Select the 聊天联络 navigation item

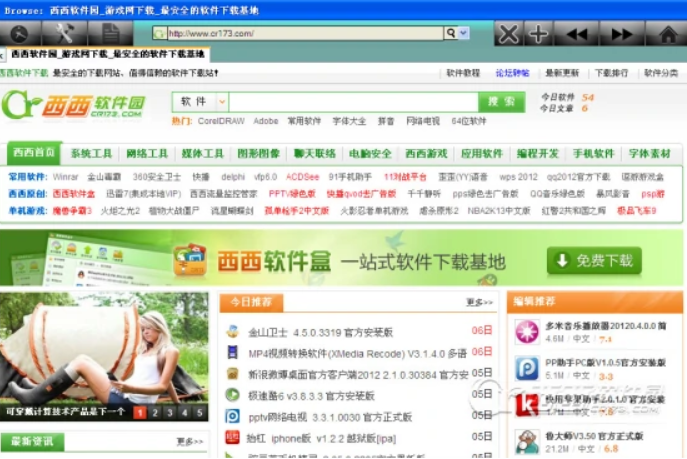point(314,153)
